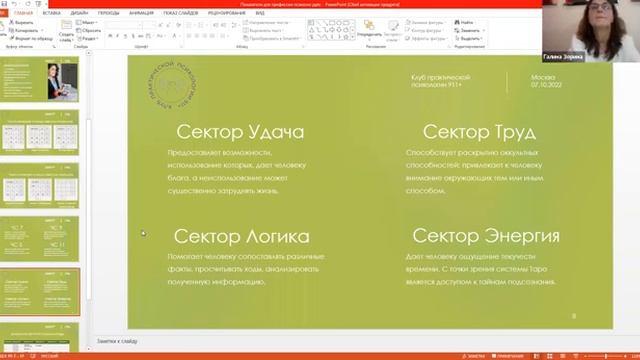Expand the Раздел (Section) dropdown
Viewport: 640px width, 360px height.
[x=88, y=38]
